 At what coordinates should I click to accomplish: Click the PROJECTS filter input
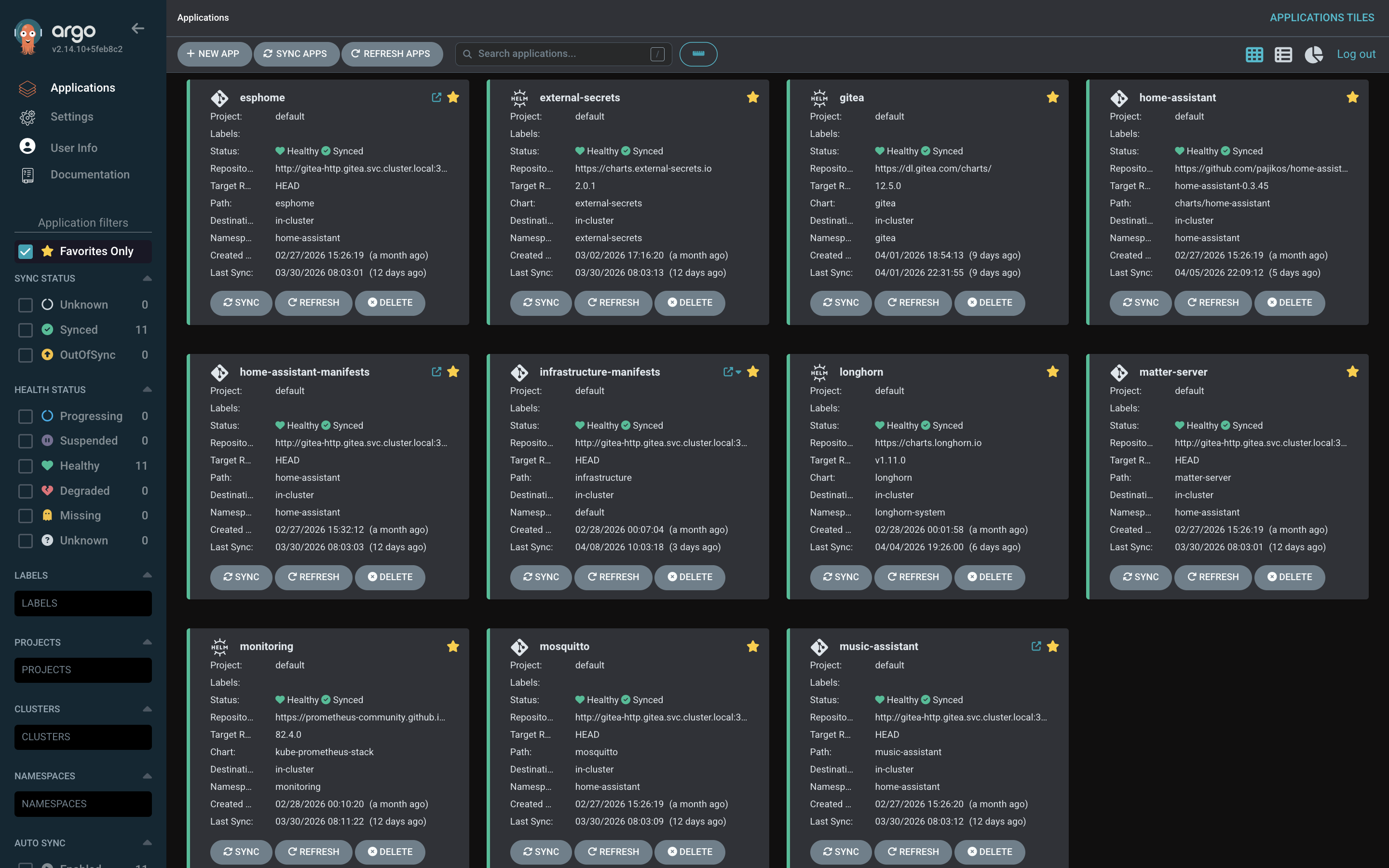pos(82,670)
